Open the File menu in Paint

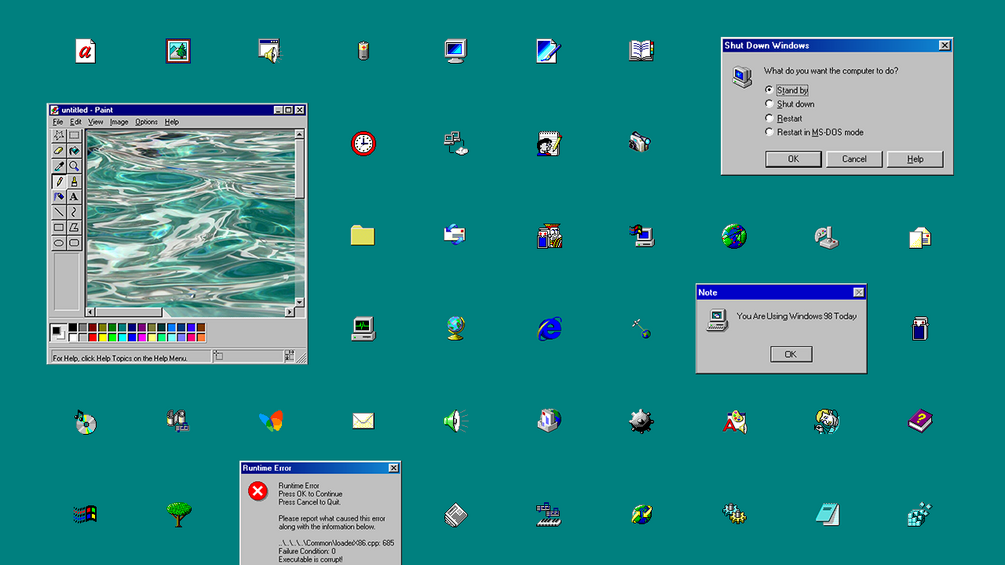tap(58, 122)
